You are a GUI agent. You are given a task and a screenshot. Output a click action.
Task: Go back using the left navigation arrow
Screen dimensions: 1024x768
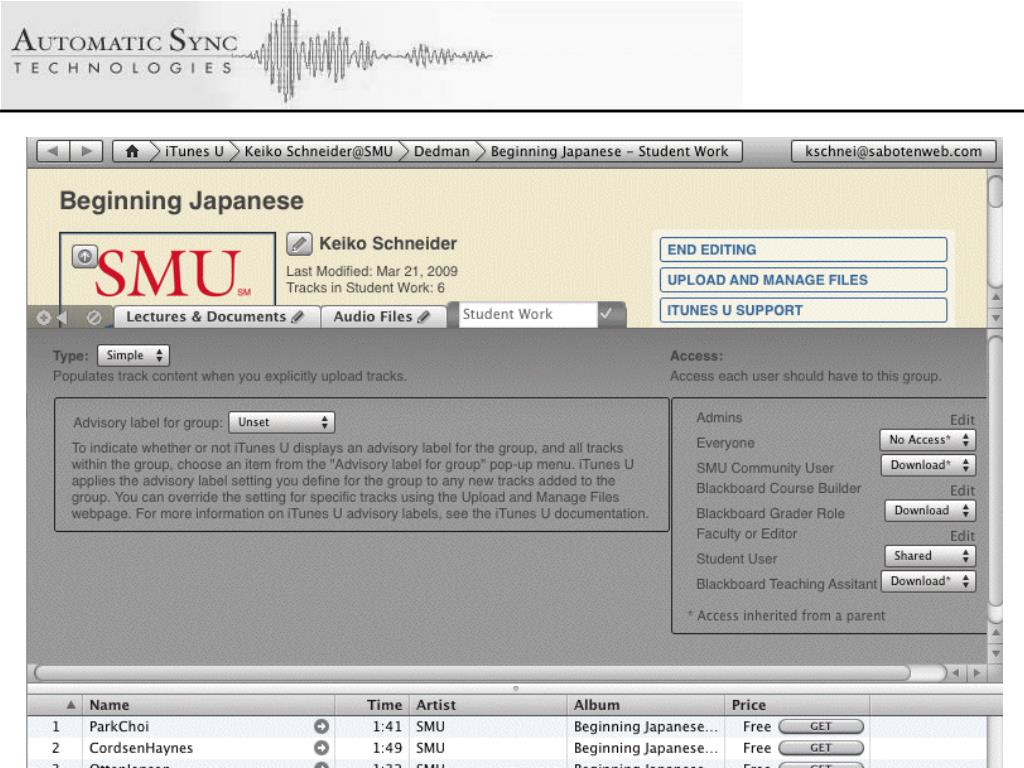[x=53, y=152]
